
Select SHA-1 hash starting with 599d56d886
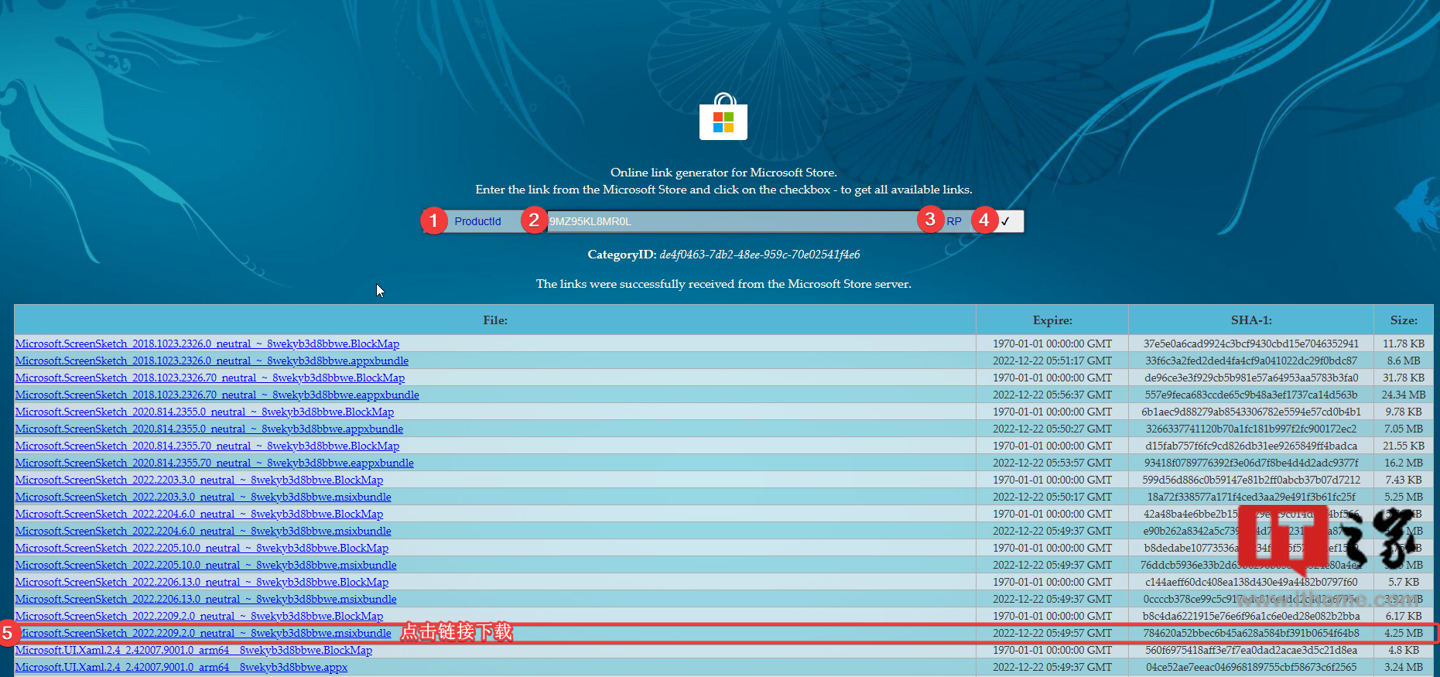coord(1251,480)
